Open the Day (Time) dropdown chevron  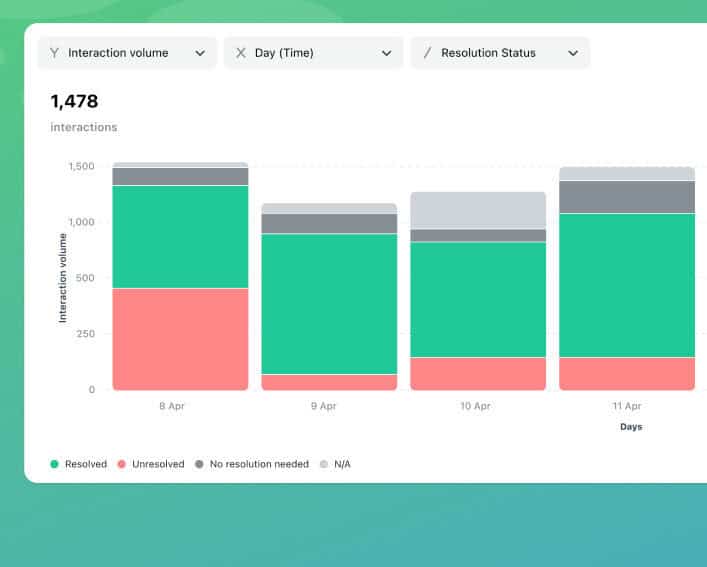386,53
